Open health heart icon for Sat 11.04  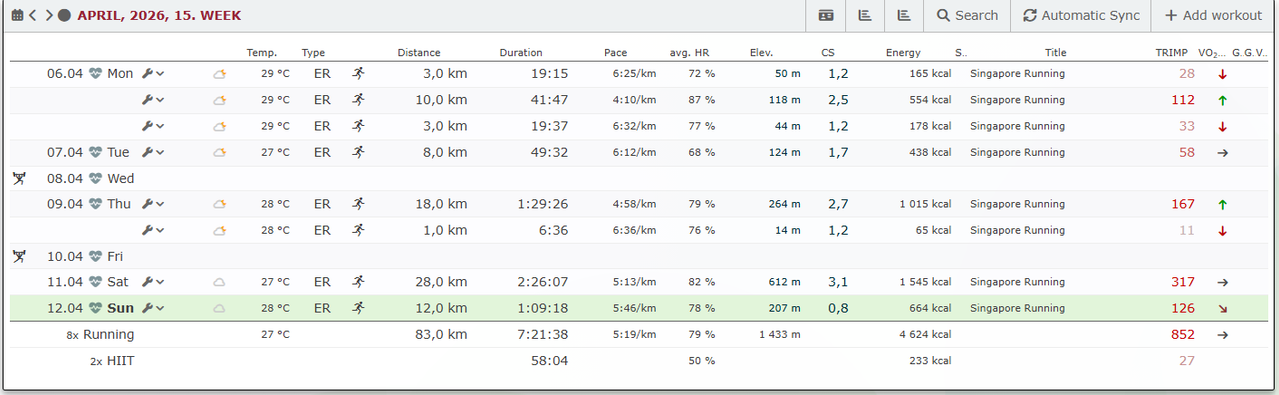pyautogui.click(x=96, y=282)
